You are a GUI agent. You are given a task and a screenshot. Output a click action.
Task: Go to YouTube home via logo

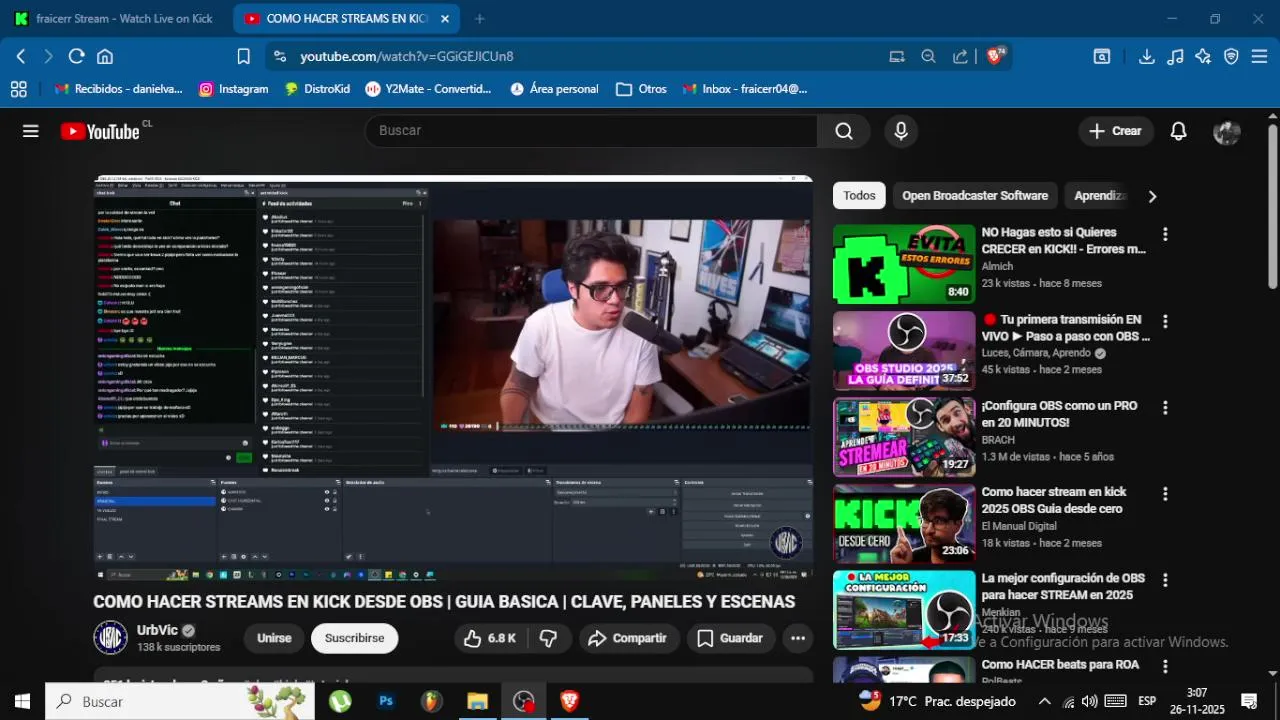[100, 131]
